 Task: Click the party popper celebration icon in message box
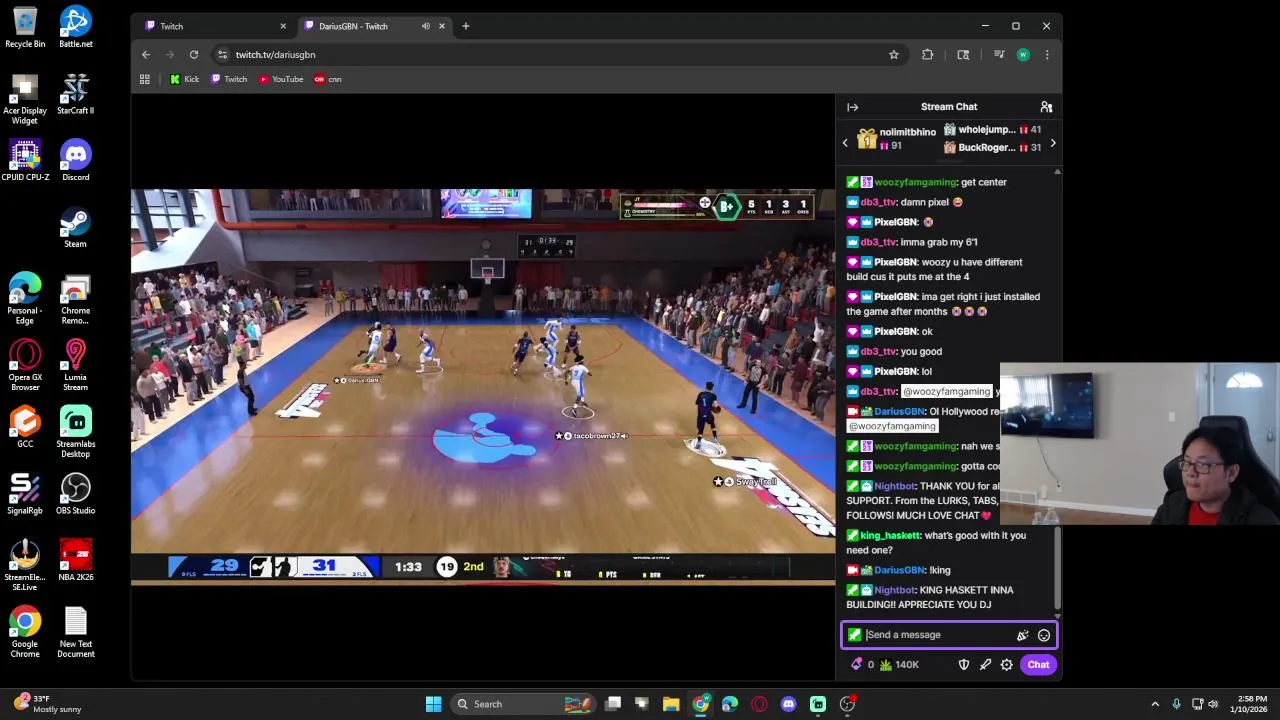coord(1022,635)
